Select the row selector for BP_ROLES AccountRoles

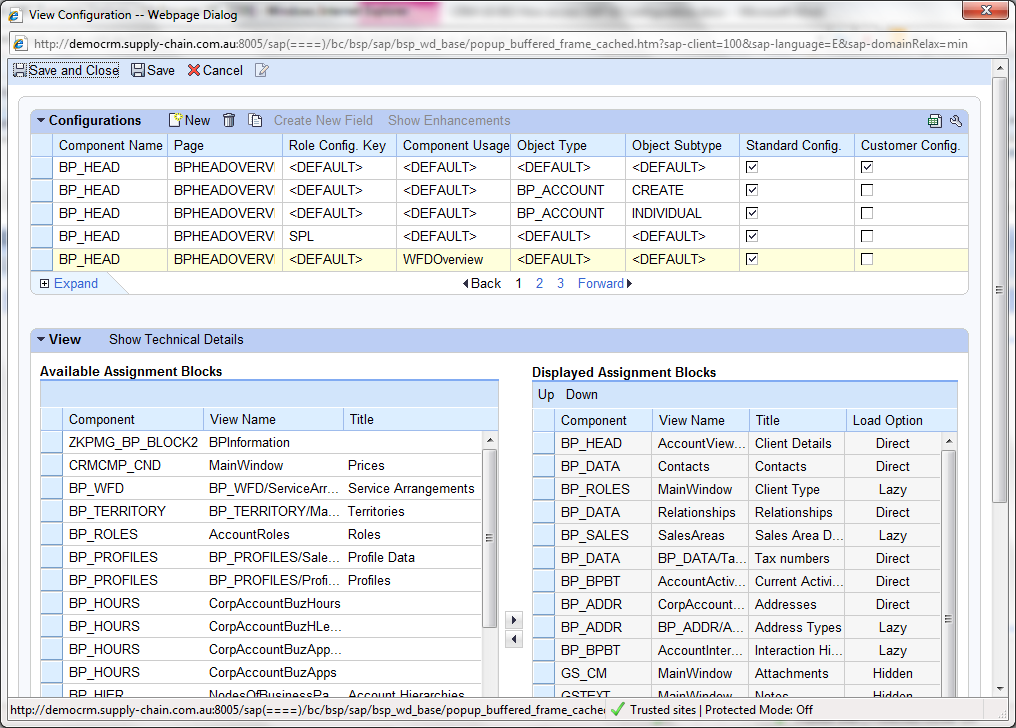pyautogui.click(x=51, y=534)
